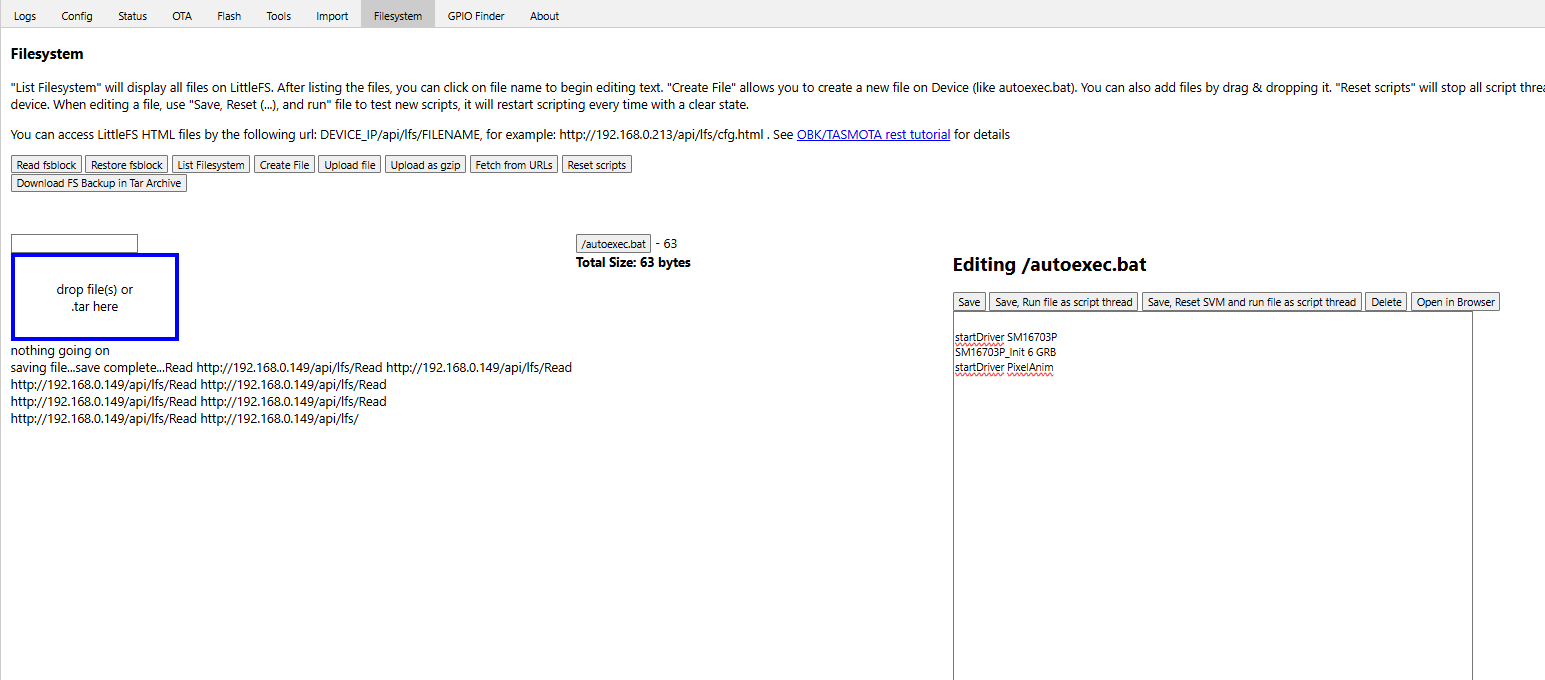Click List Filesystem button

tap(211, 165)
